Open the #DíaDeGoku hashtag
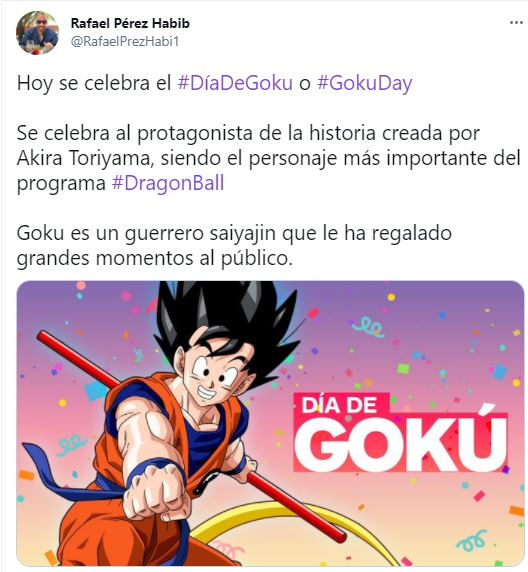The height and width of the screenshot is (572, 528). pyautogui.click(x=235, y=83)
